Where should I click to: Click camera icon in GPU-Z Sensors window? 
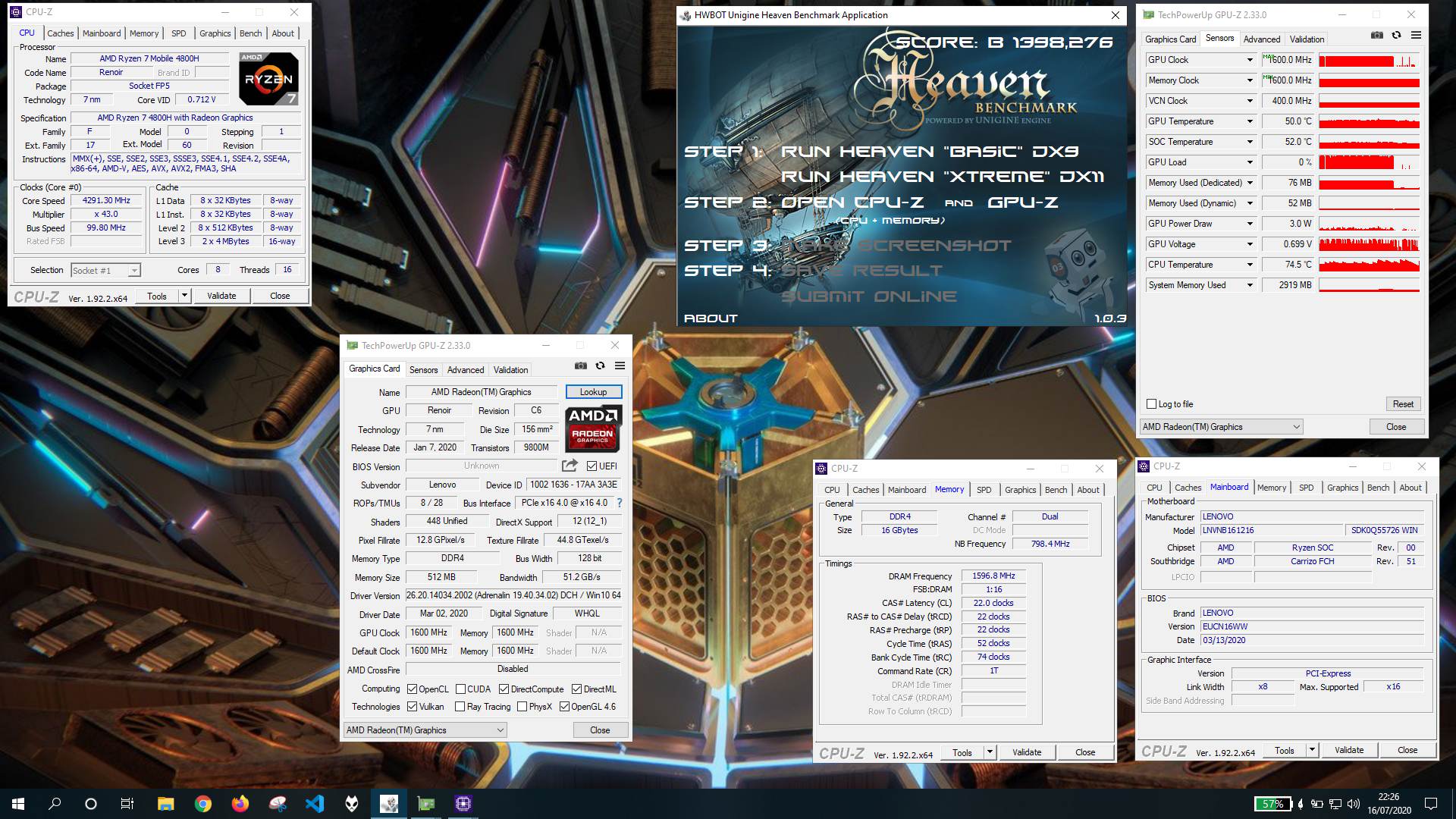[1377, 35]
